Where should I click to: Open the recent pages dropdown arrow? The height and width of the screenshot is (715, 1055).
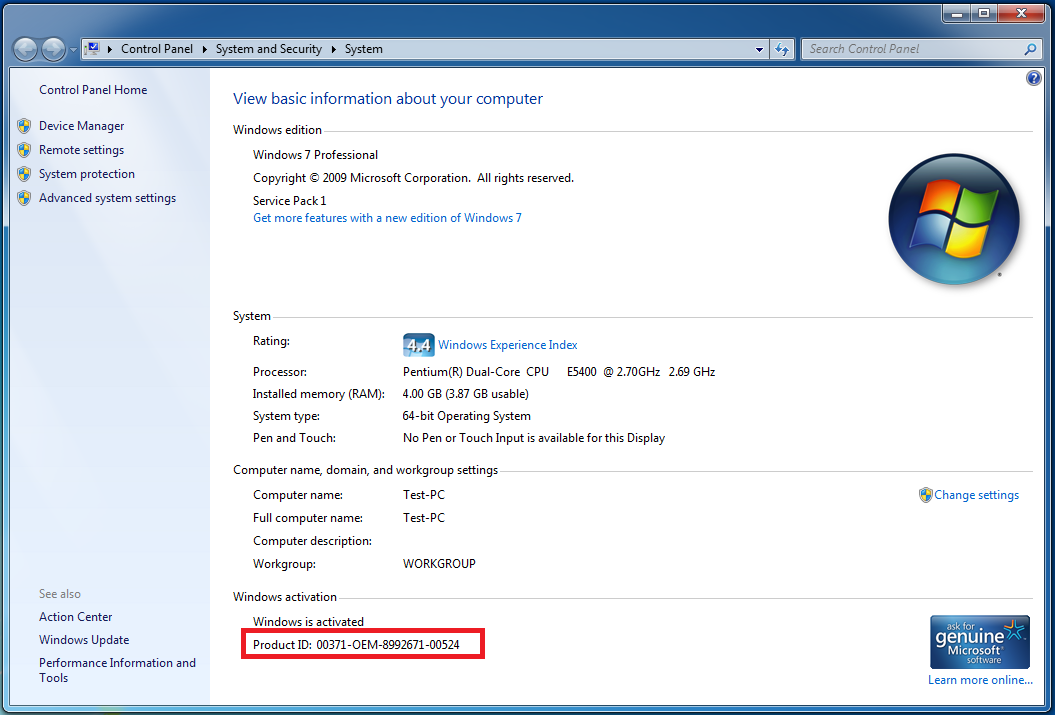(73, 49)
